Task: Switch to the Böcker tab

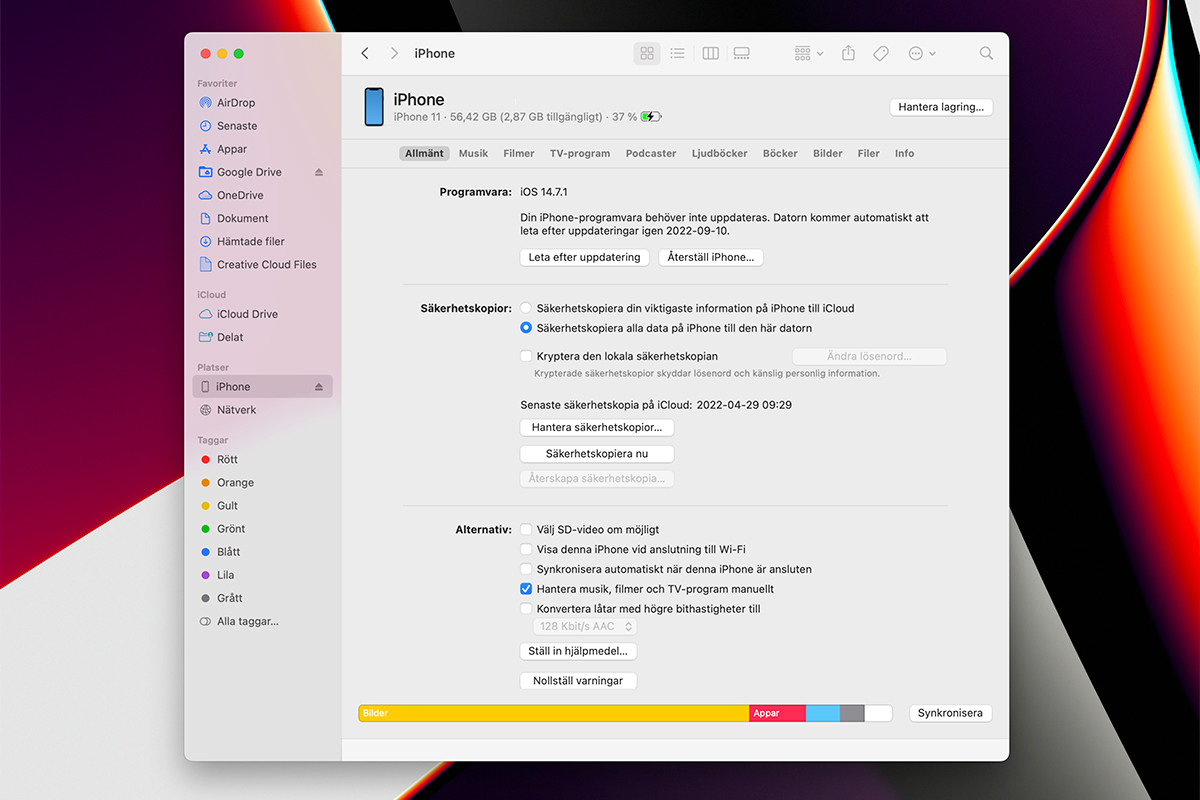Action: [x=780, y=154]
